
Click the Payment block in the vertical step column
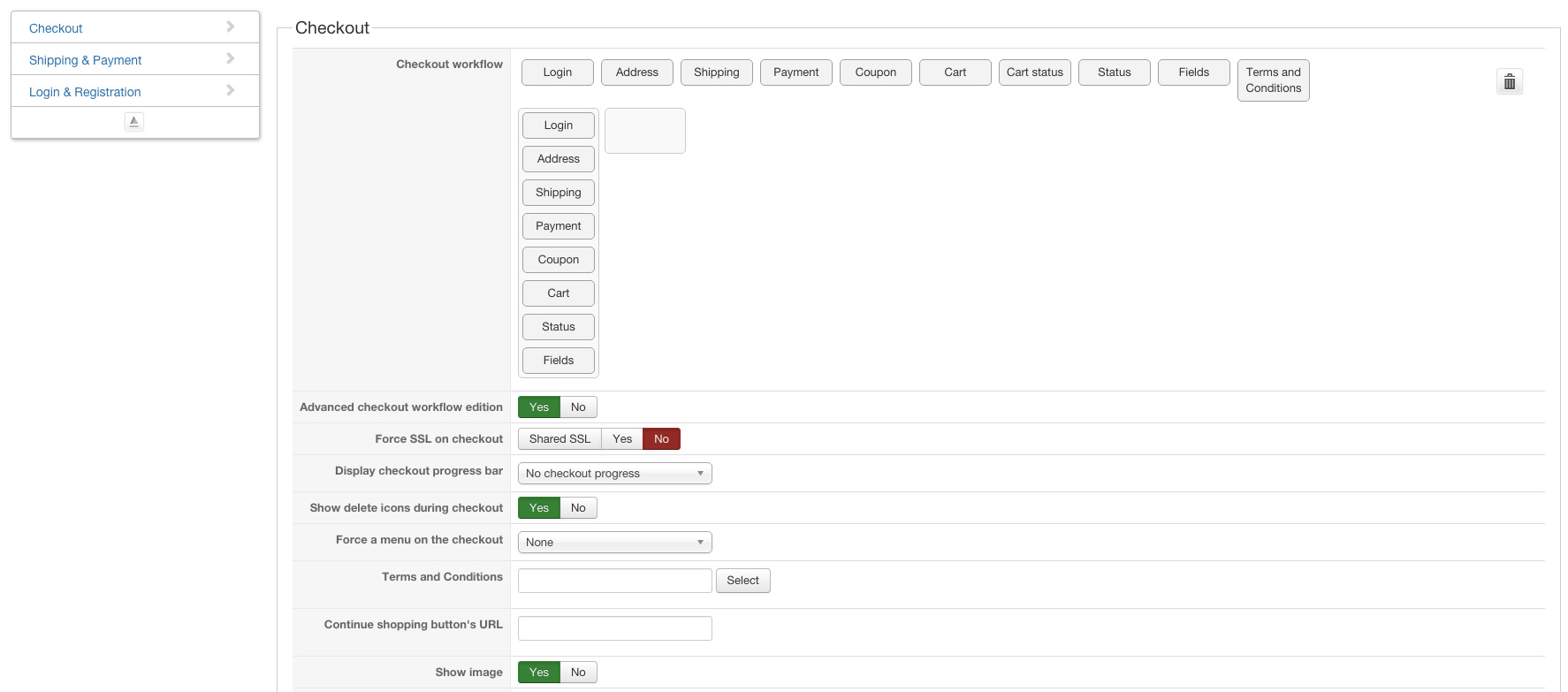[559, 226]
